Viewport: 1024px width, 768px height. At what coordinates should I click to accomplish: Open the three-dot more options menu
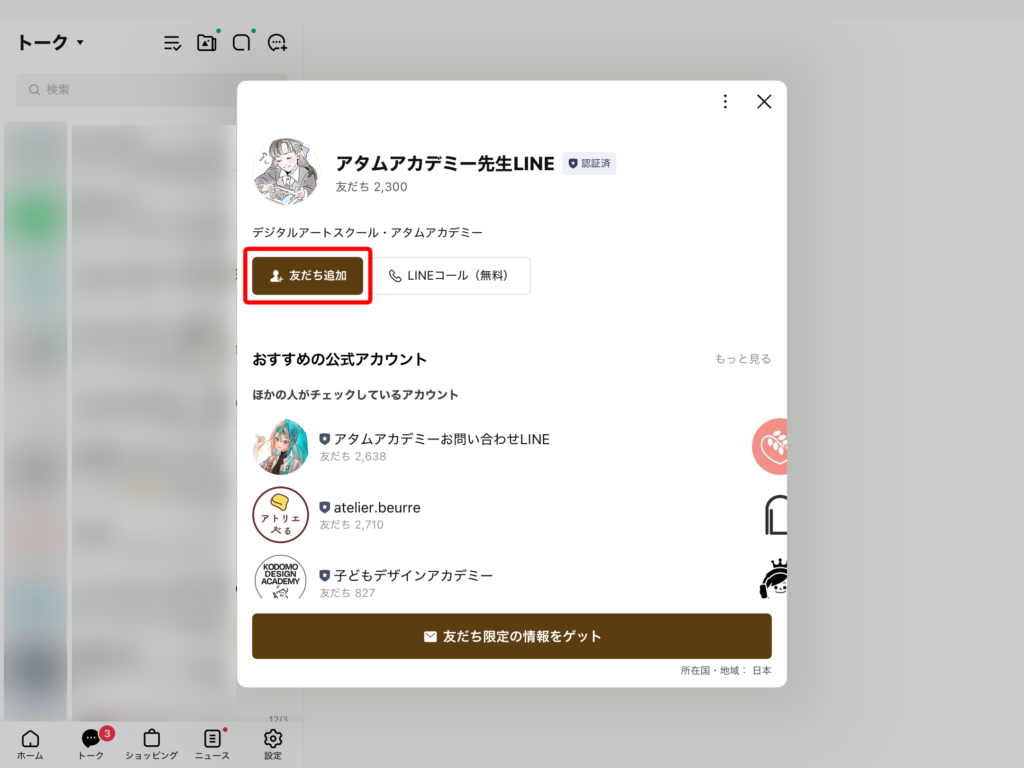click(725, 101)
